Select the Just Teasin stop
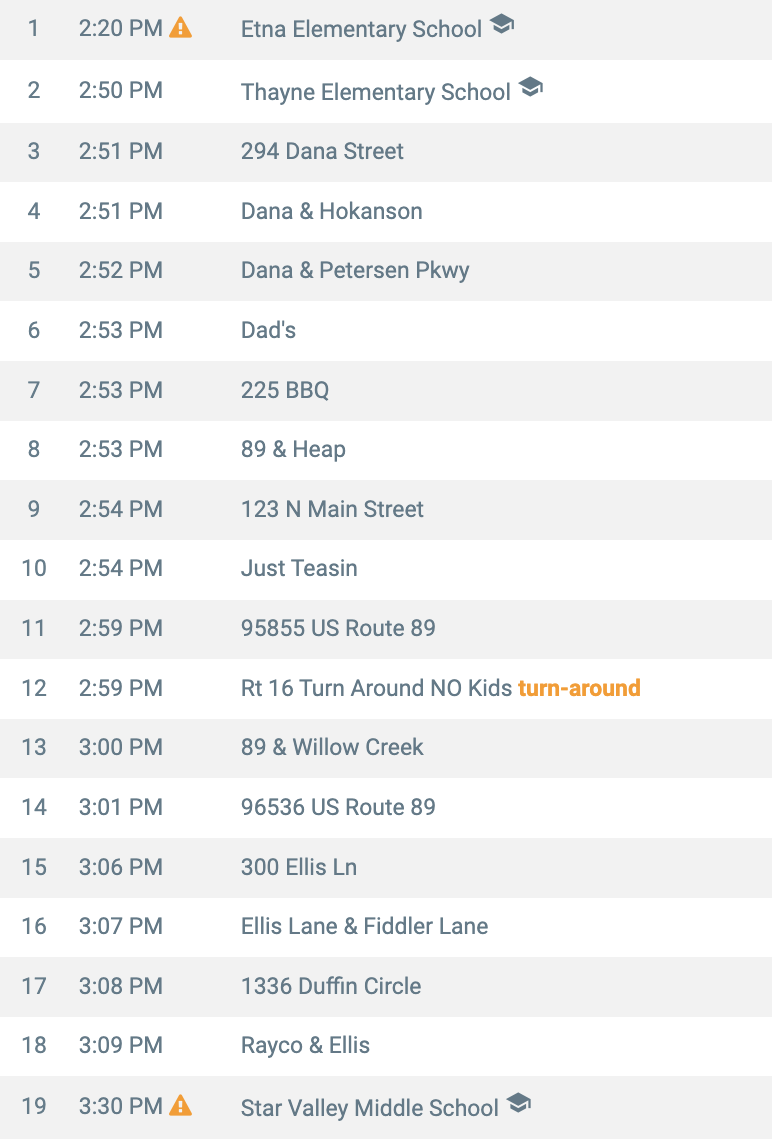This screenshot has width=772, height=1148. click(299, 568)
